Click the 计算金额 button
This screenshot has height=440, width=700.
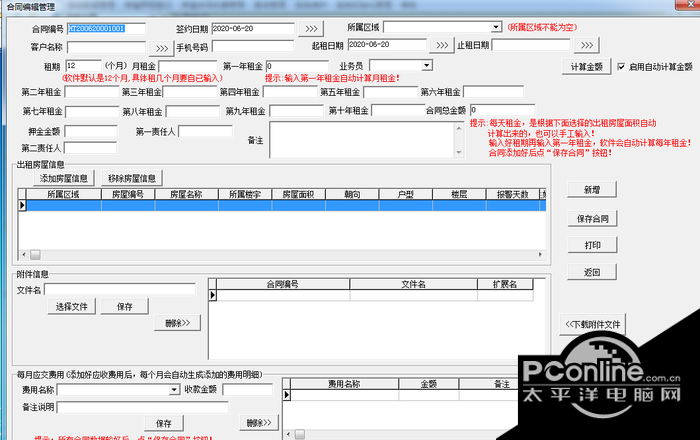click(x=587, y=67)
